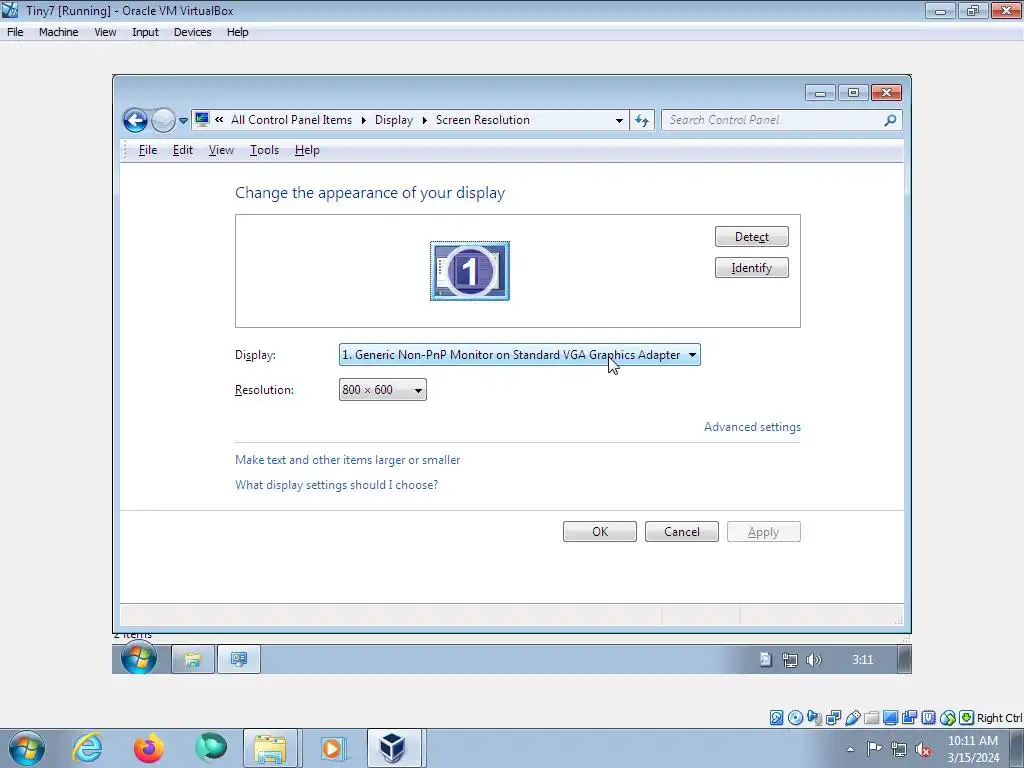Open the Control Panel View menu

[221, 150]
